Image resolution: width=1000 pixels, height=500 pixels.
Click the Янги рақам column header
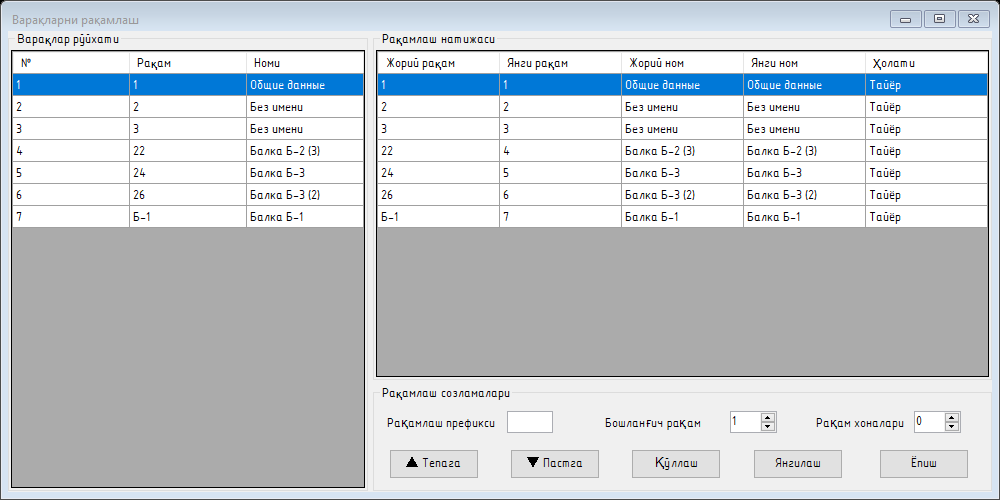click(561, 63)
